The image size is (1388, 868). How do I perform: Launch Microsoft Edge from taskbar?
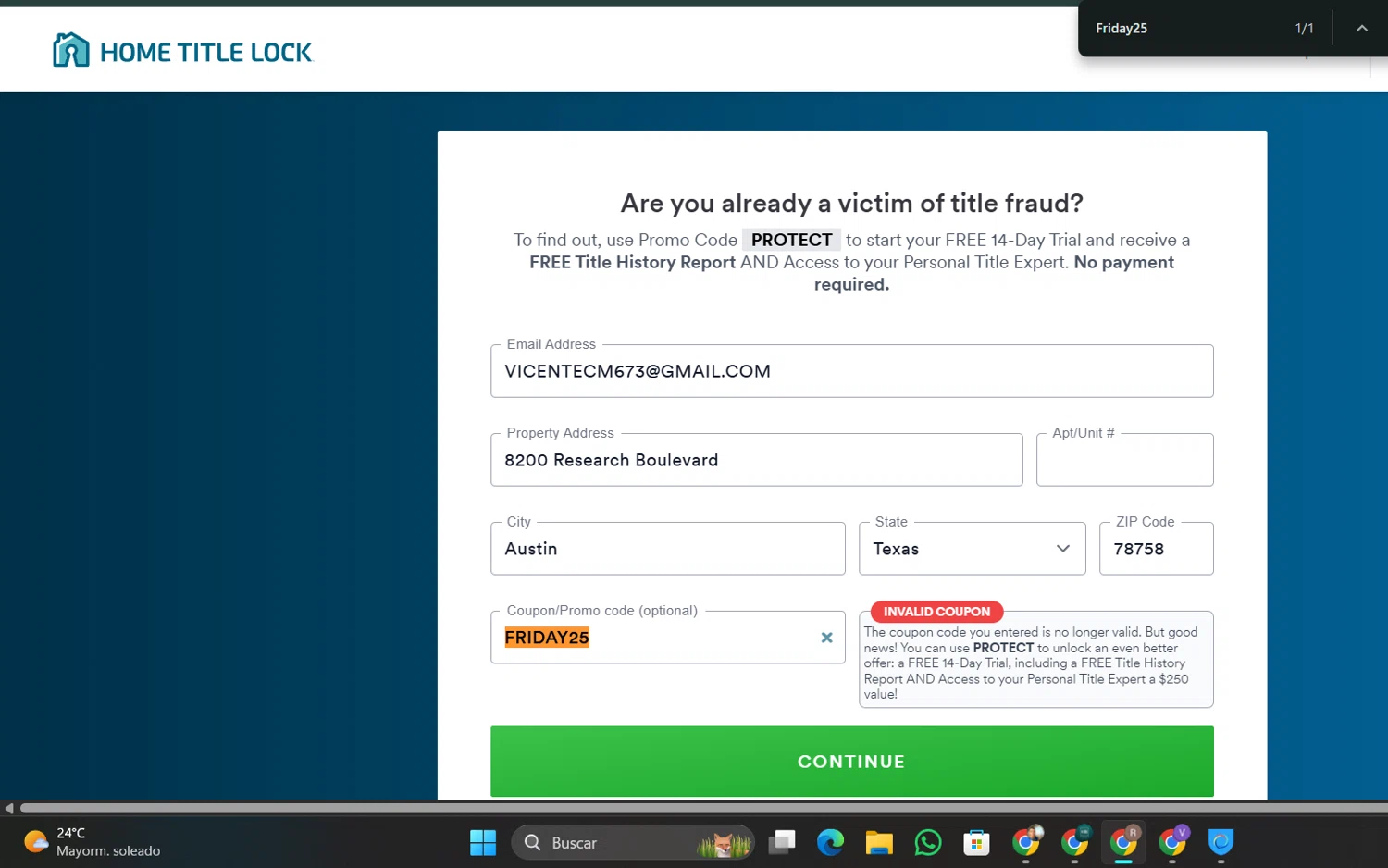[x=830, y=843]
